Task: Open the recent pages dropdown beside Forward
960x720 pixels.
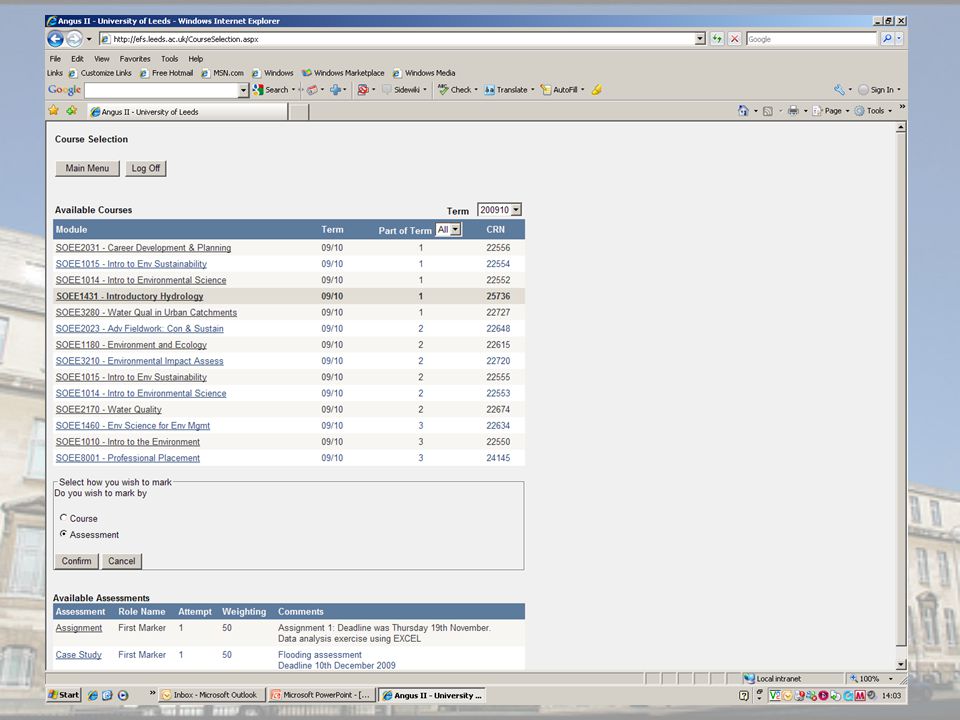Action: (x=89, y=39)
